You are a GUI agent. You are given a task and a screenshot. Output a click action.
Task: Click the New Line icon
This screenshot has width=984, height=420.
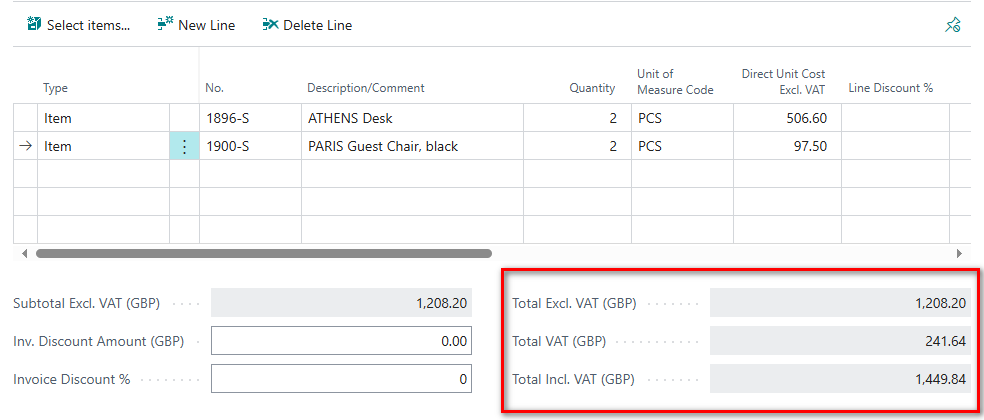point(165,25)
